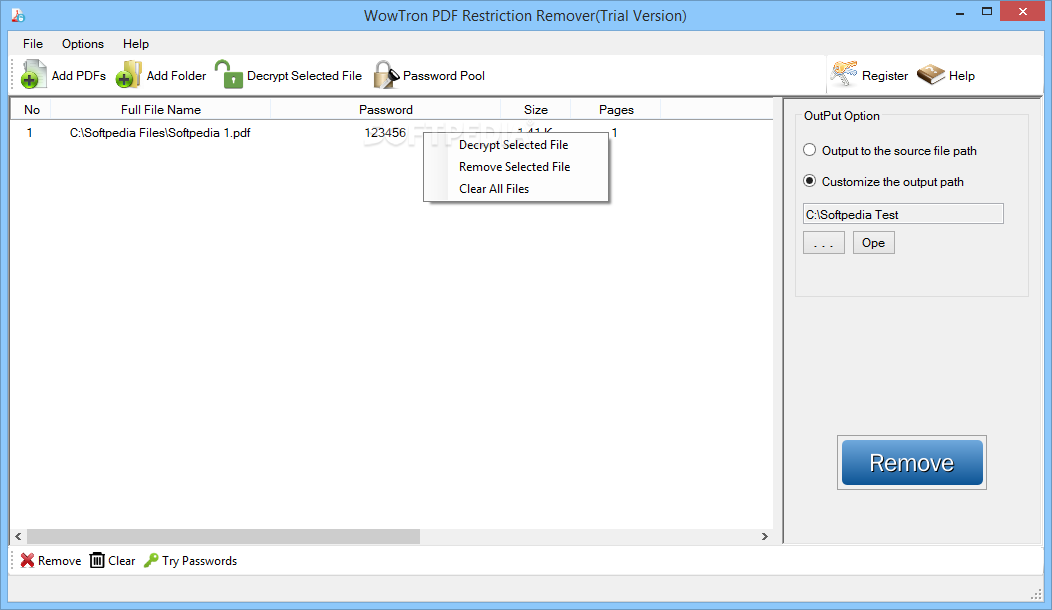This screenshot has width=1052, height=610.
Task: Close the WowTron PDF Restriction Remover window
Action: click(1023, 11)
